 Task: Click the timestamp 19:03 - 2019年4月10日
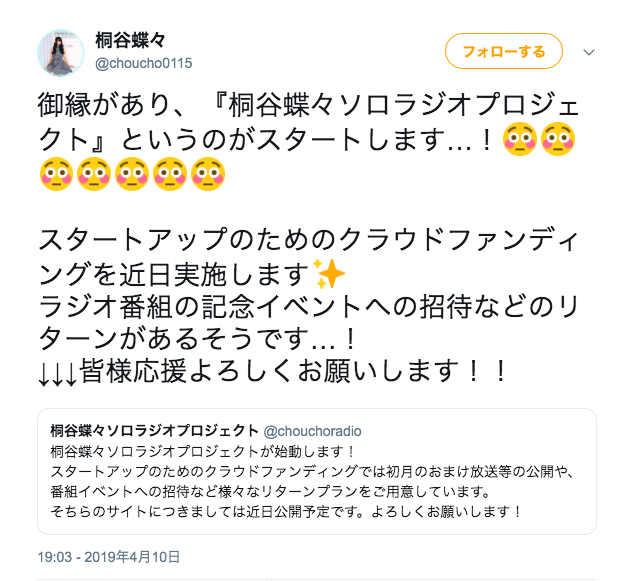[x=109, y=557]
